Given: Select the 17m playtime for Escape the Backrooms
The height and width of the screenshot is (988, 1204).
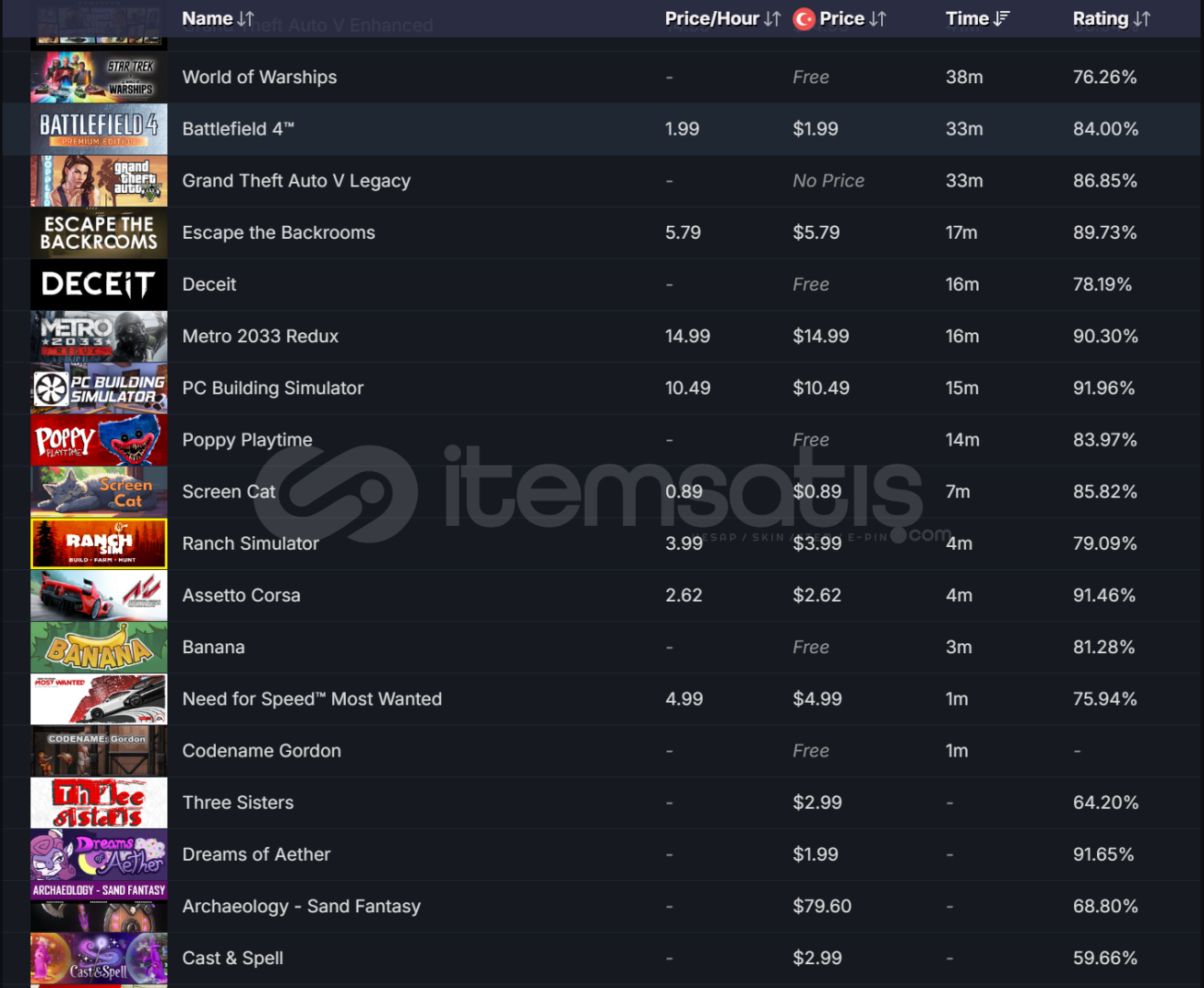Looking at the screenshot, I should [962, 232].
